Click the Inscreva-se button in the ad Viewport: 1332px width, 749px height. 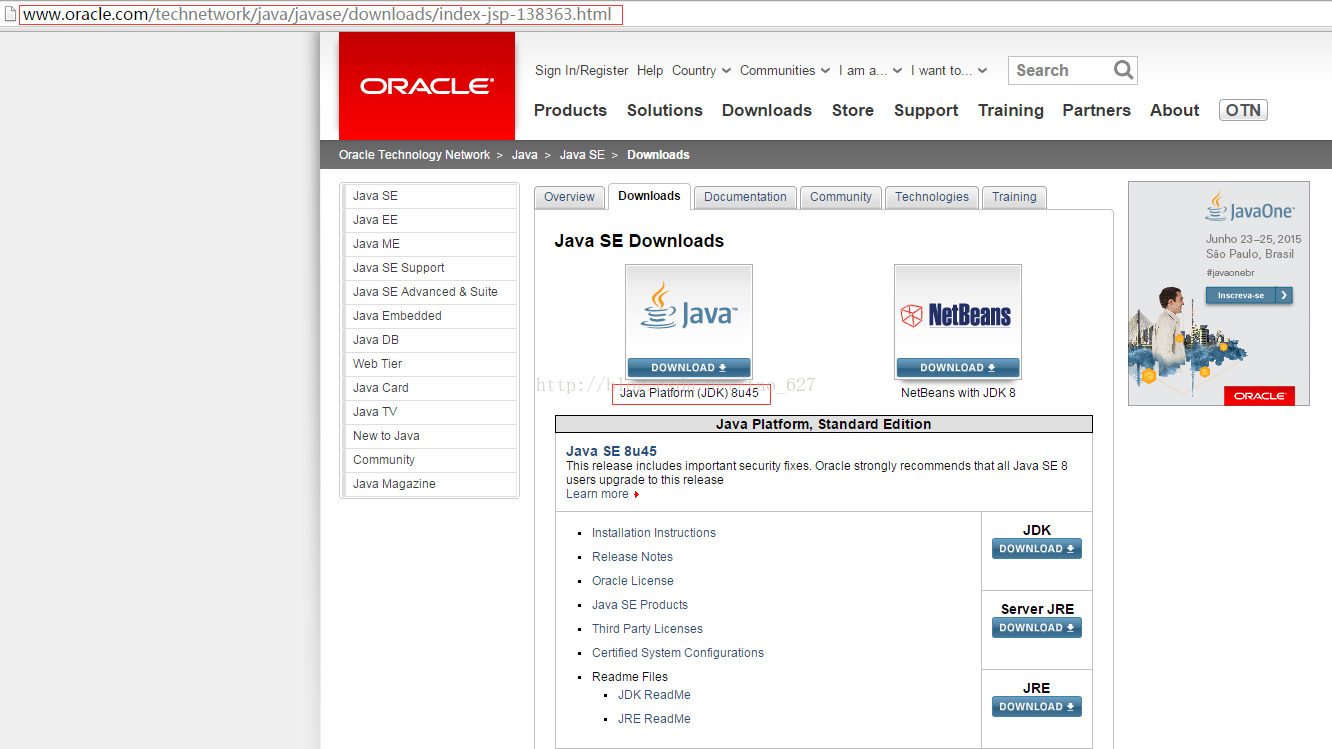coord(1248,295)
